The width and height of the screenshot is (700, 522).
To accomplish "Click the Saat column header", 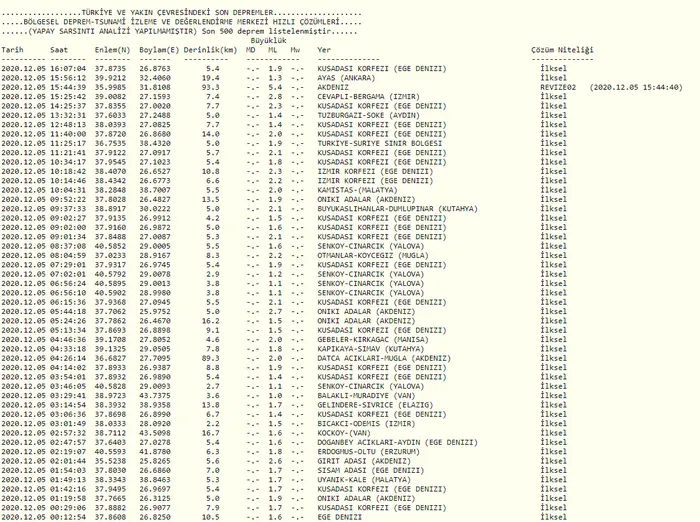I will (60, 49).
